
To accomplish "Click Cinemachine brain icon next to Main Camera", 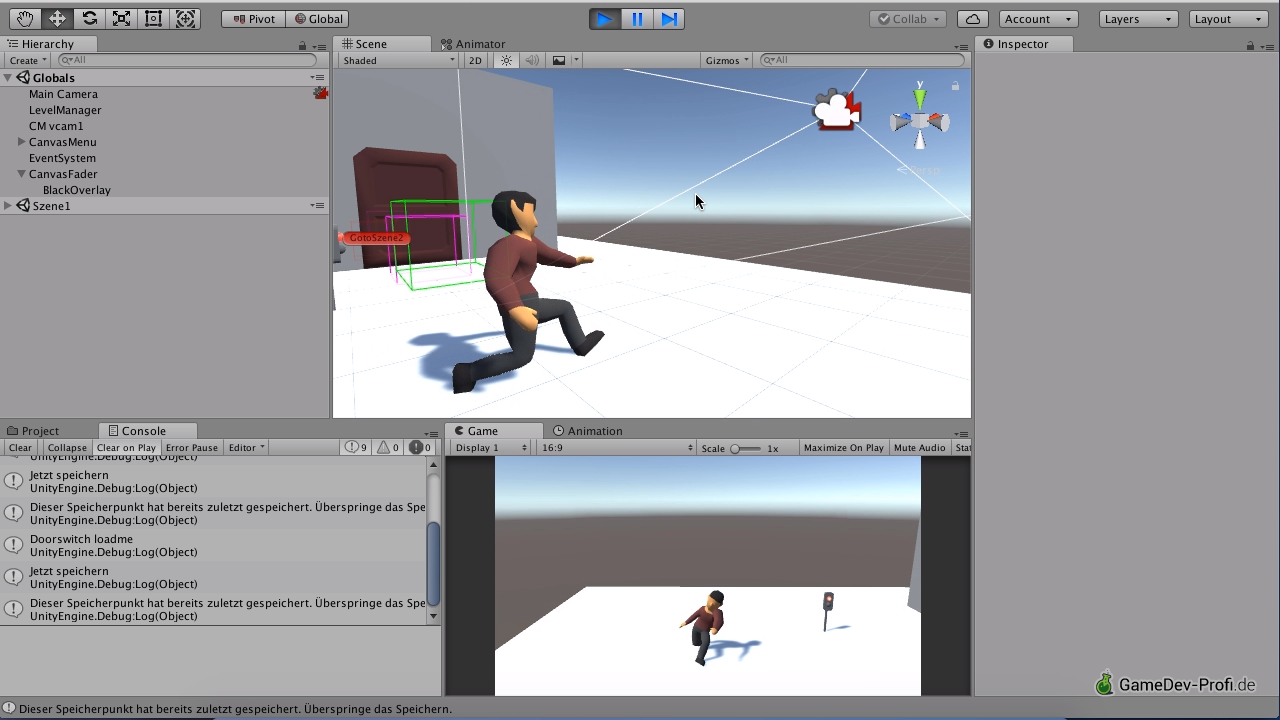I will pos(320,93).
